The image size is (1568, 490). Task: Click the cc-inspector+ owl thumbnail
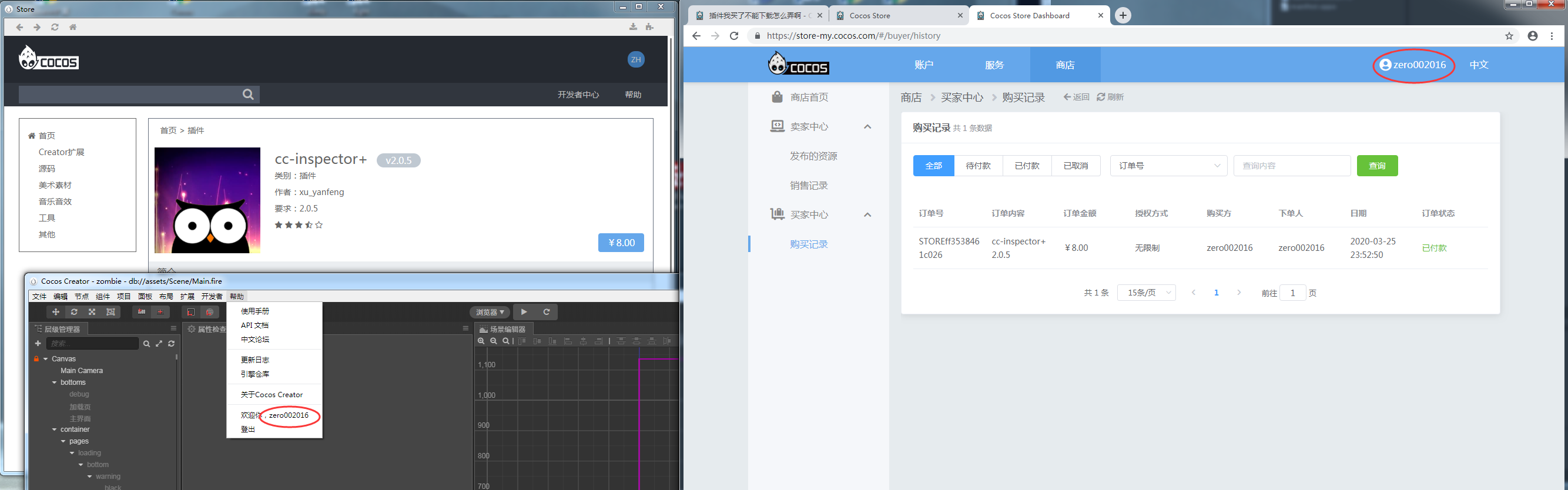207,200
